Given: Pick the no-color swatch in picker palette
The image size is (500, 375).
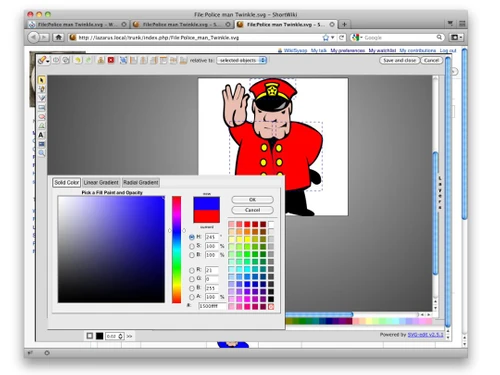Looking at the screenshot, I should click(271, 307).
